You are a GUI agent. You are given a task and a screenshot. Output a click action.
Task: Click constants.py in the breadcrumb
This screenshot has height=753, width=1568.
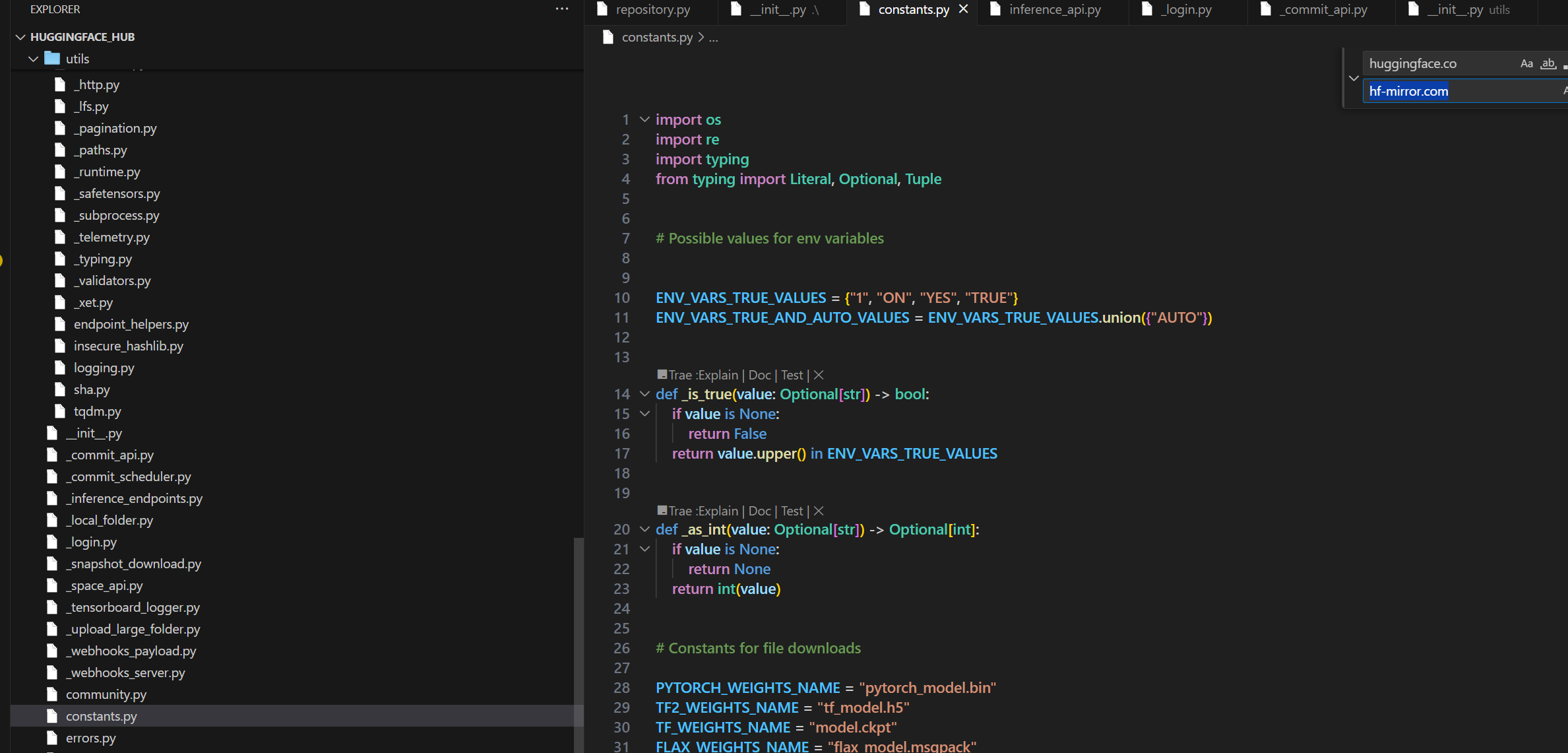tap(657, 37)
